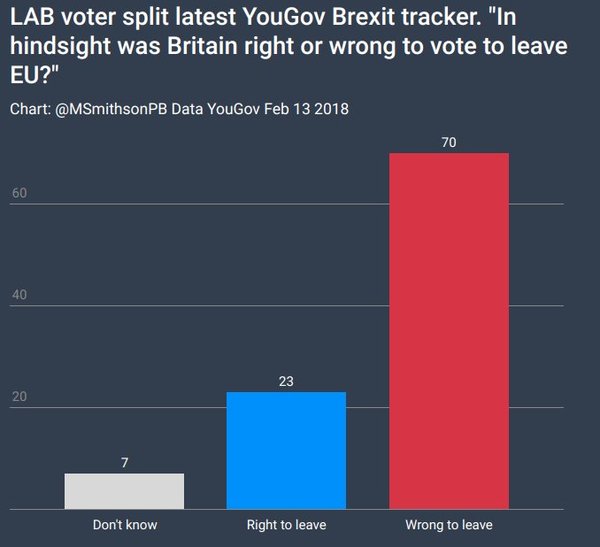Viewport: 600px width, 547px height.
Task: Click the value label 7 above grey bar
Action: (x=125, y=462)
